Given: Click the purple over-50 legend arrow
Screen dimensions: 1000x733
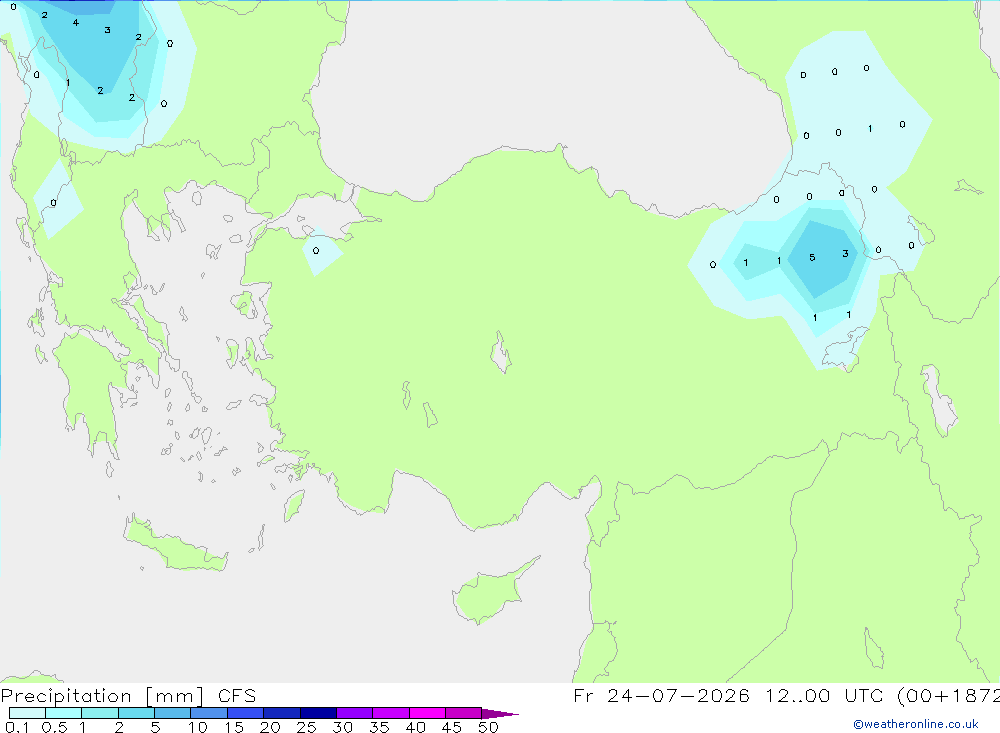Looking at the screenshot, I should click(499, 714).
